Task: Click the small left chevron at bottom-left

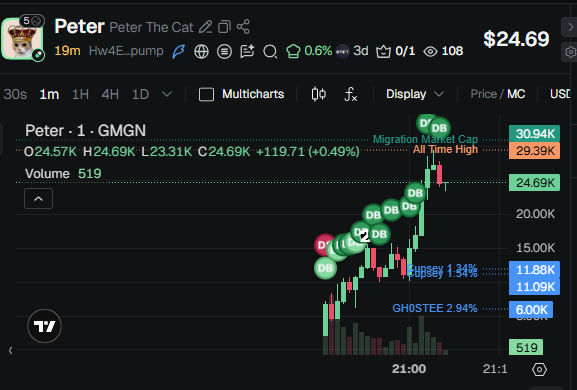Action: (x=11, y=350)
